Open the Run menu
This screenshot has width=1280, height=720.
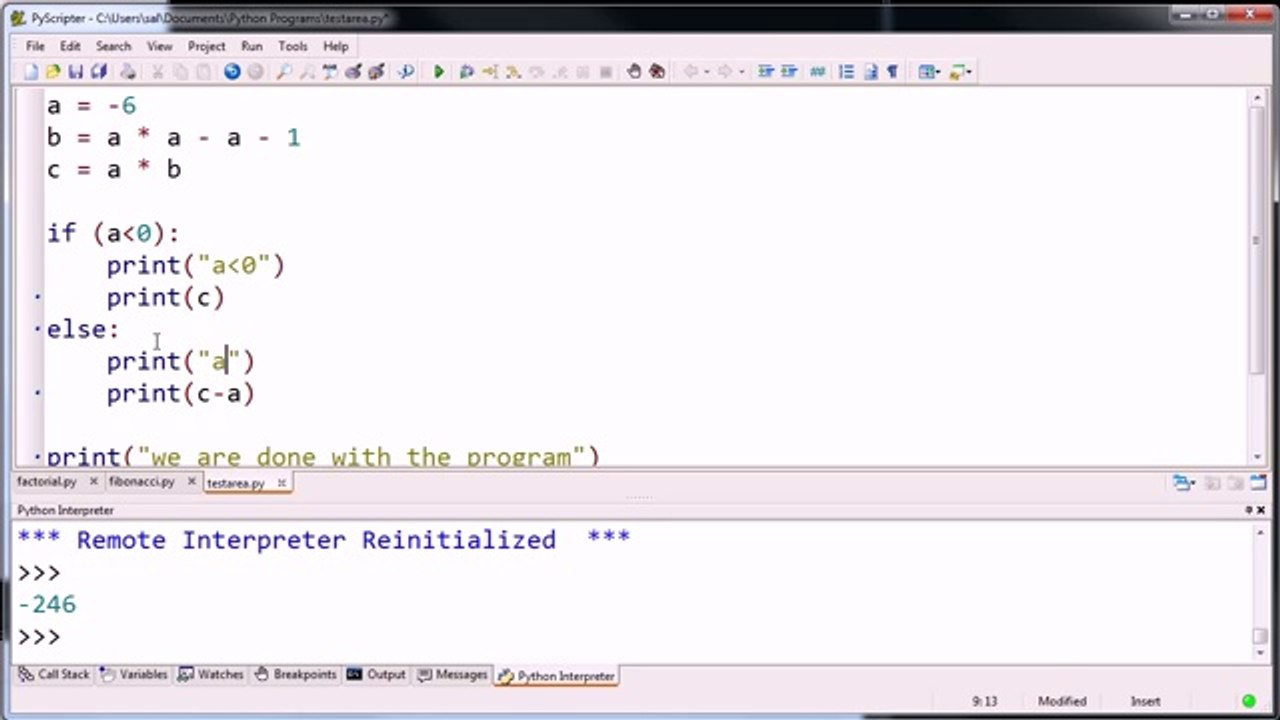point(252,46)
